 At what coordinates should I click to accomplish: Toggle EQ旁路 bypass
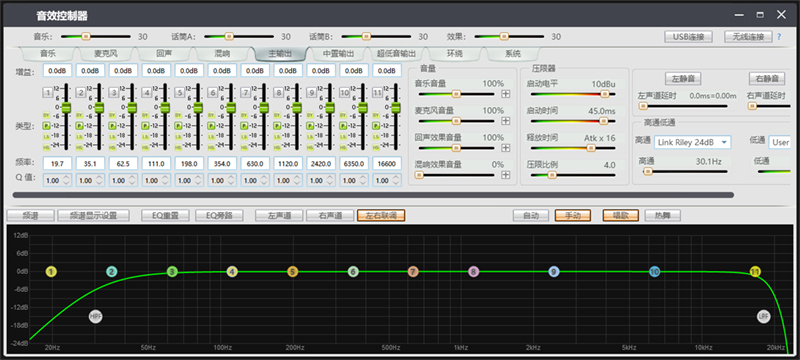[219, 215]
